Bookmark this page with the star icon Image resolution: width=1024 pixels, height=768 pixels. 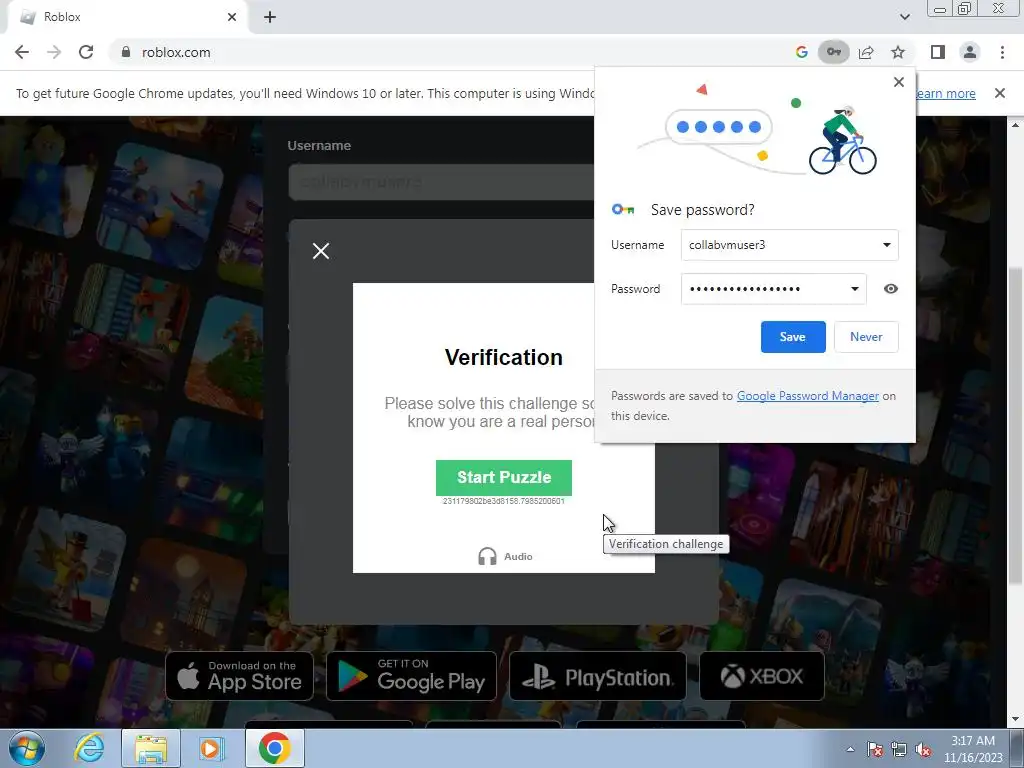coord(898,52)
